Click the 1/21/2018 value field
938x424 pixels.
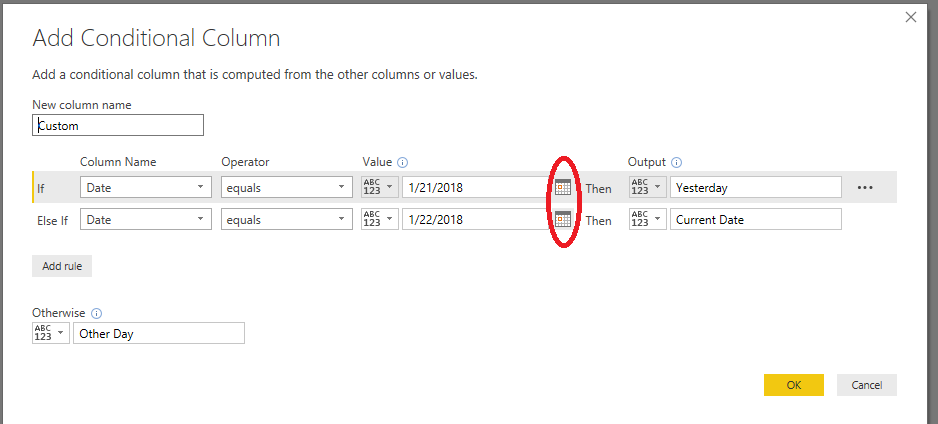(477, 187)
